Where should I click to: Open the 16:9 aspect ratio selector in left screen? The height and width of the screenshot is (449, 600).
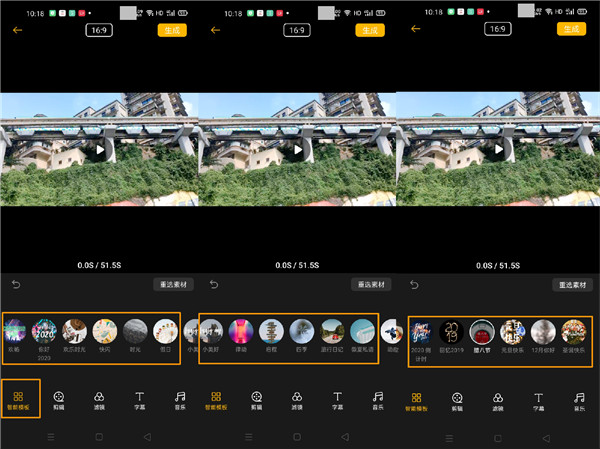pyautogui.click(x=99, y=30)
